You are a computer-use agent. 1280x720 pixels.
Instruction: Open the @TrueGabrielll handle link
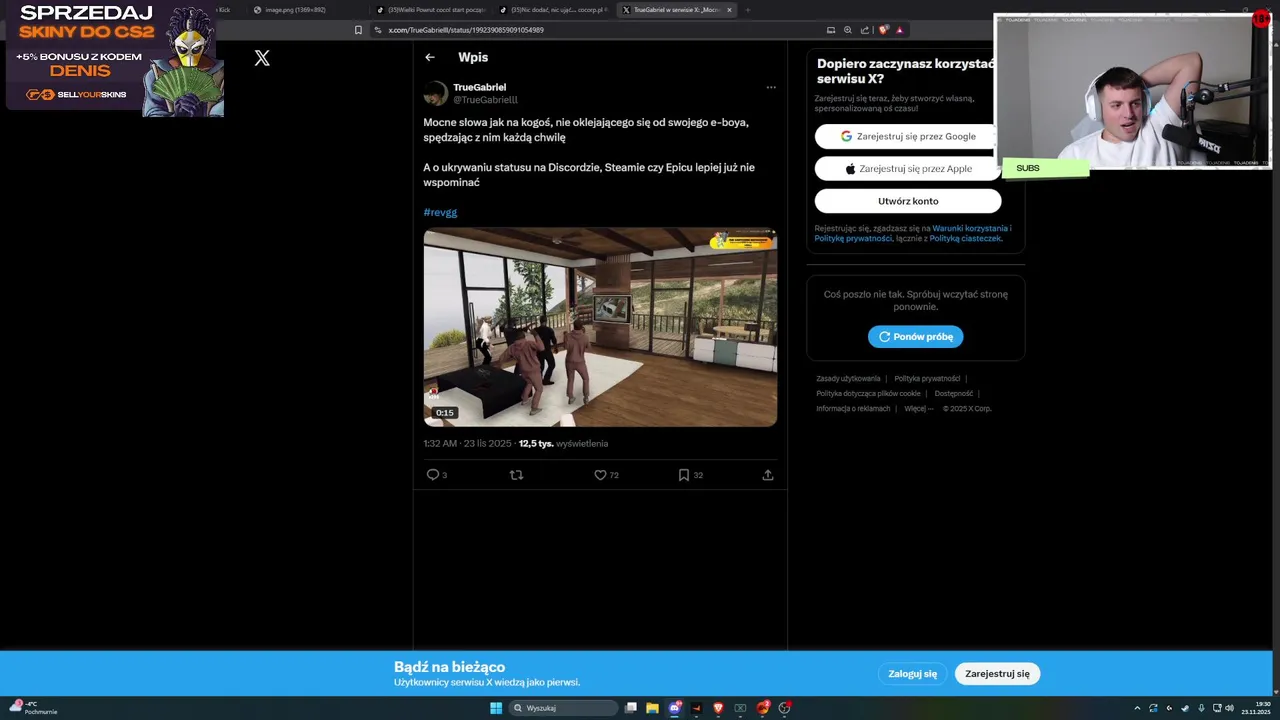point(485,100)
